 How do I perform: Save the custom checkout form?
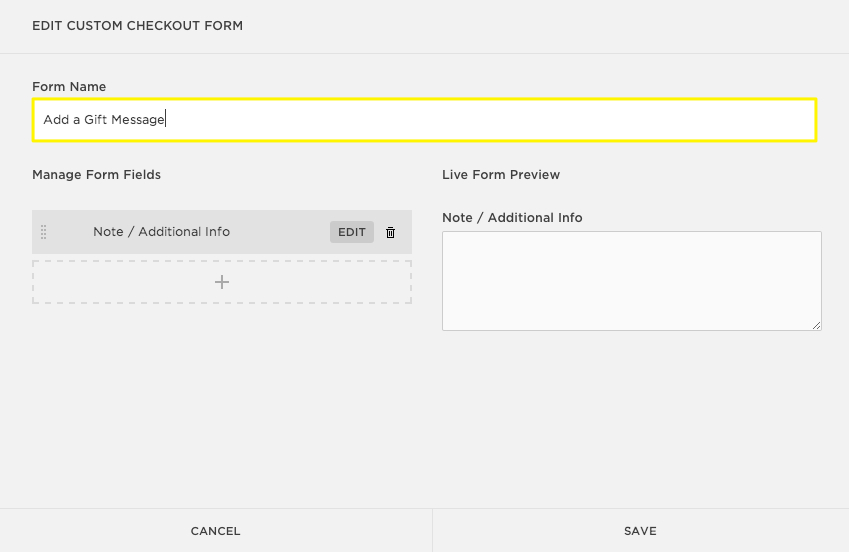coord(640,531)
